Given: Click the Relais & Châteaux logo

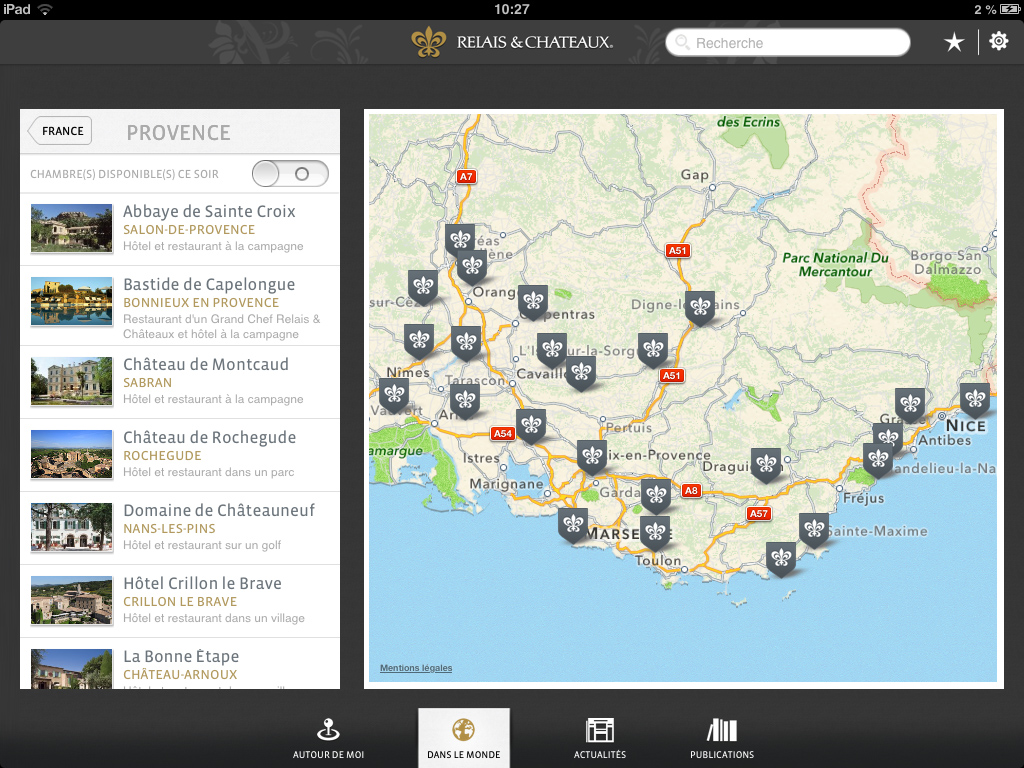Looking at the screenshot, I should pos(512,42).
